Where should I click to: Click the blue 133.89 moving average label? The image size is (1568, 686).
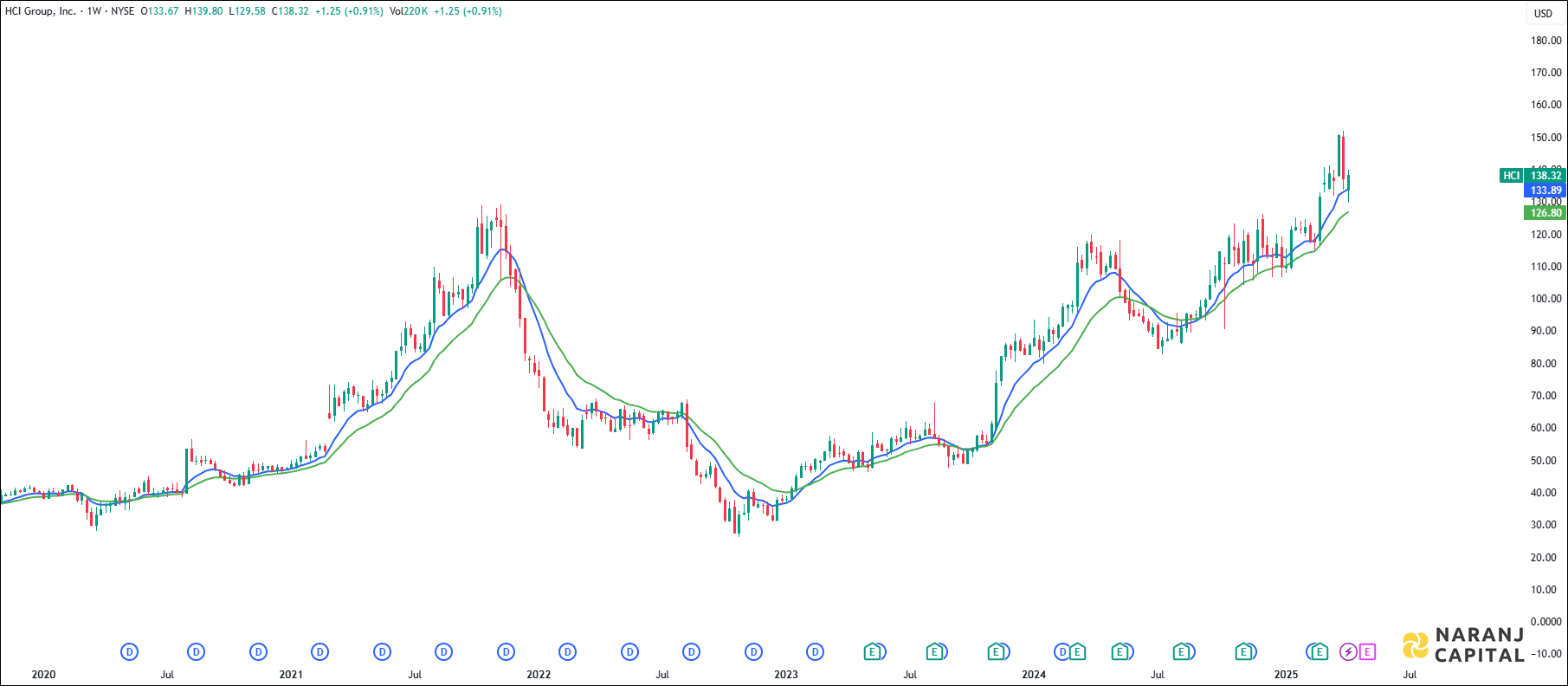tap(1545, 191)
